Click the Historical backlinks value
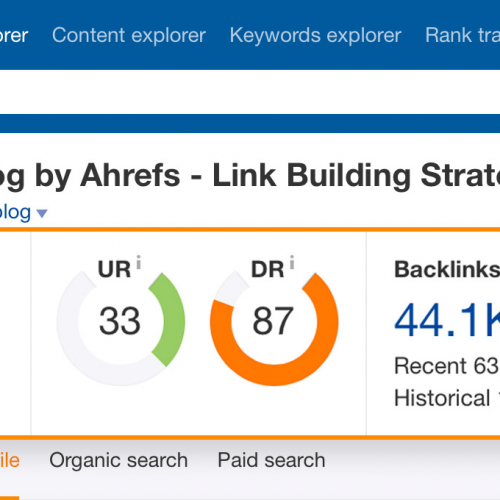The image size is (500, 500). pyautogui.click(x=499, y=398)
